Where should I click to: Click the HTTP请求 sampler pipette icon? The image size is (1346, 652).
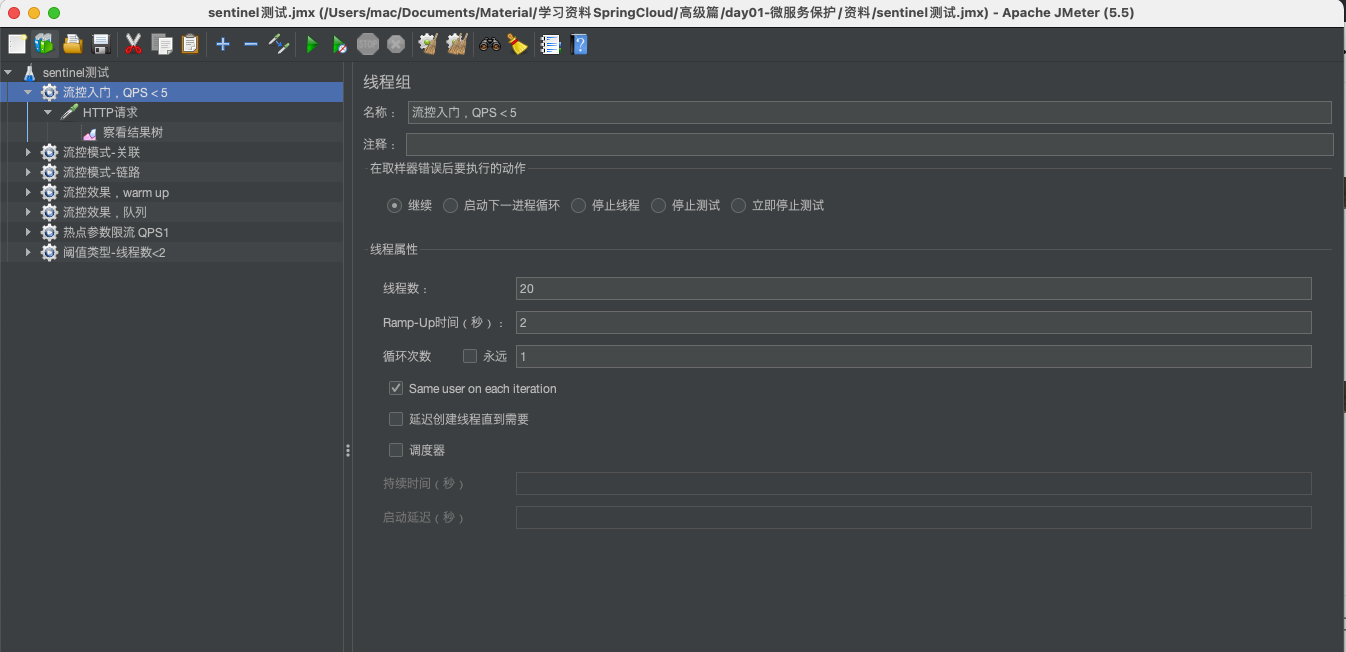pos(69,112)
